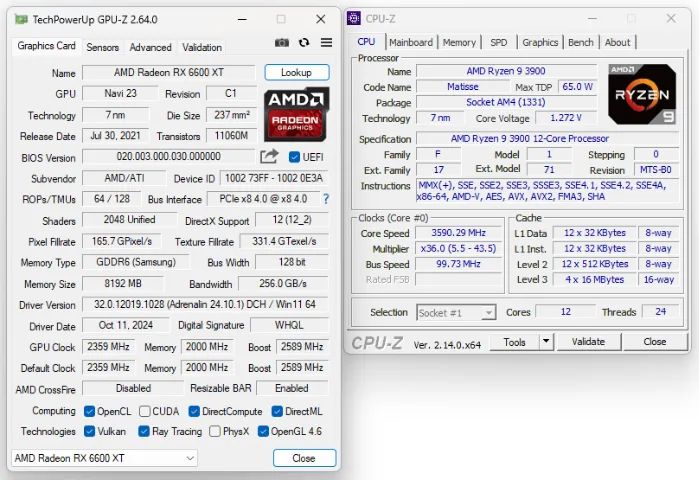Toggle the CUDA checkbox
The width and height of the screenshot is (699, 480).
pyautogui.click(x=144, y=411)
